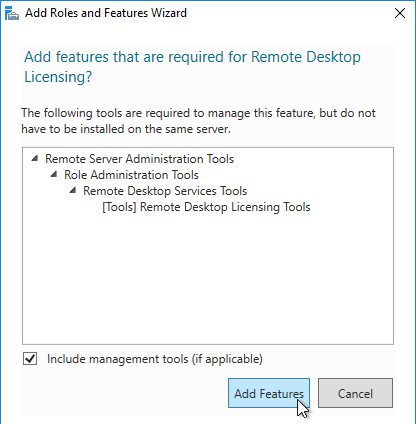The image size is (416, 424).
Task: Click the word 'Licensing?' in the heading
Action: point(58,77)
